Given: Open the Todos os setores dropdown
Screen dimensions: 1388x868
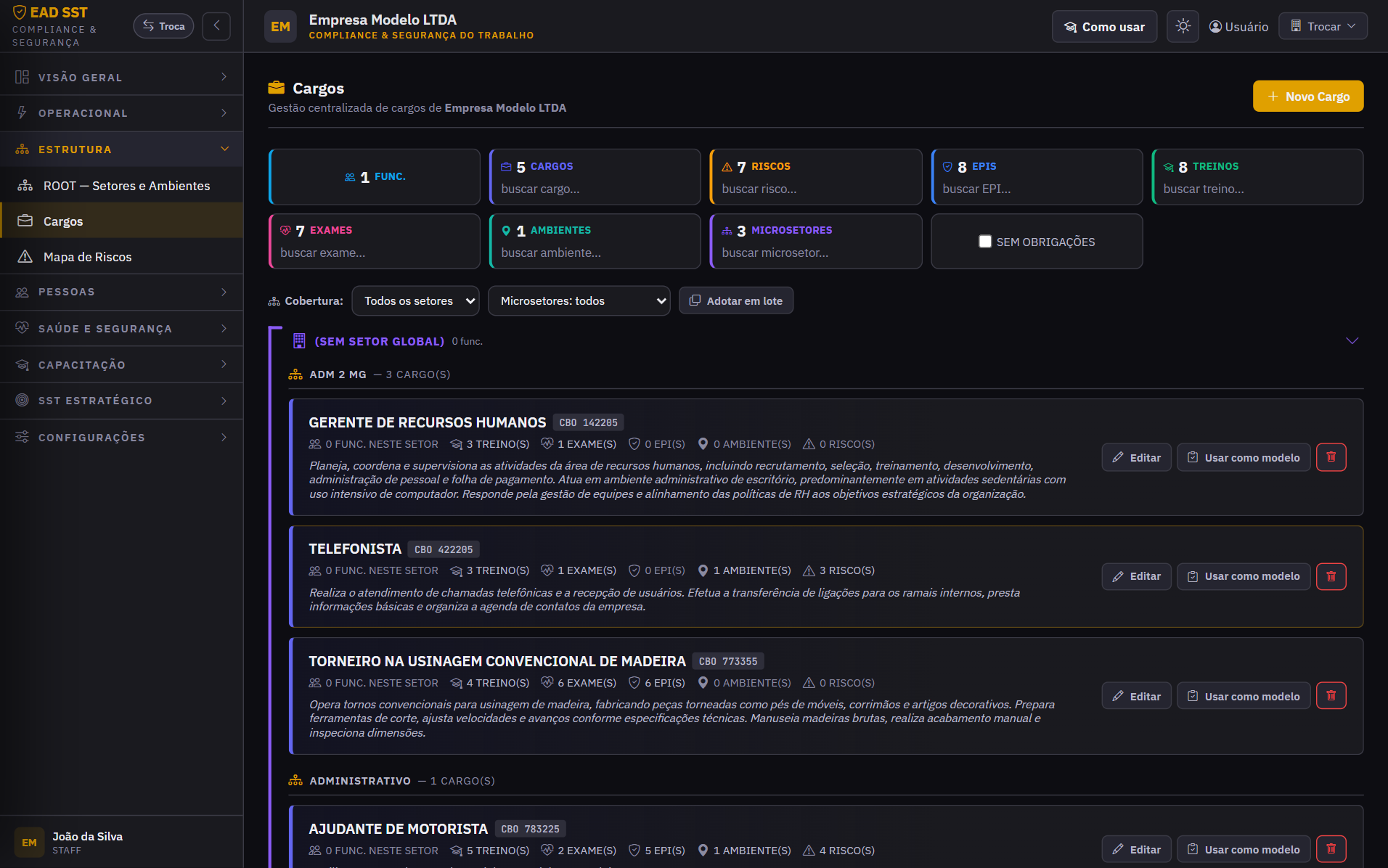Looking at the screenshot, I should click(415, 300).
